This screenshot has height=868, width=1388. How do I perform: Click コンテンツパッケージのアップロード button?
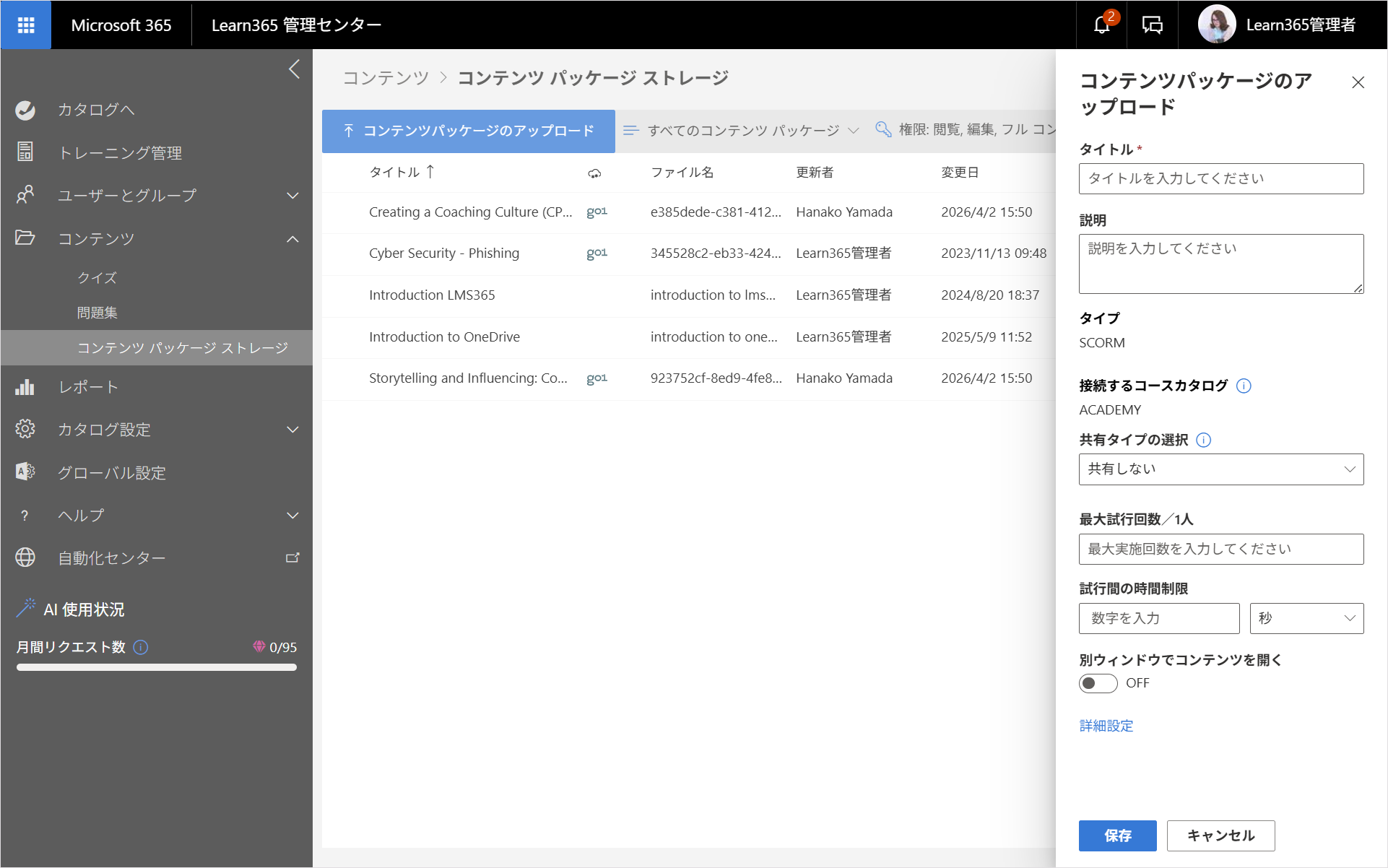(469, 131)
